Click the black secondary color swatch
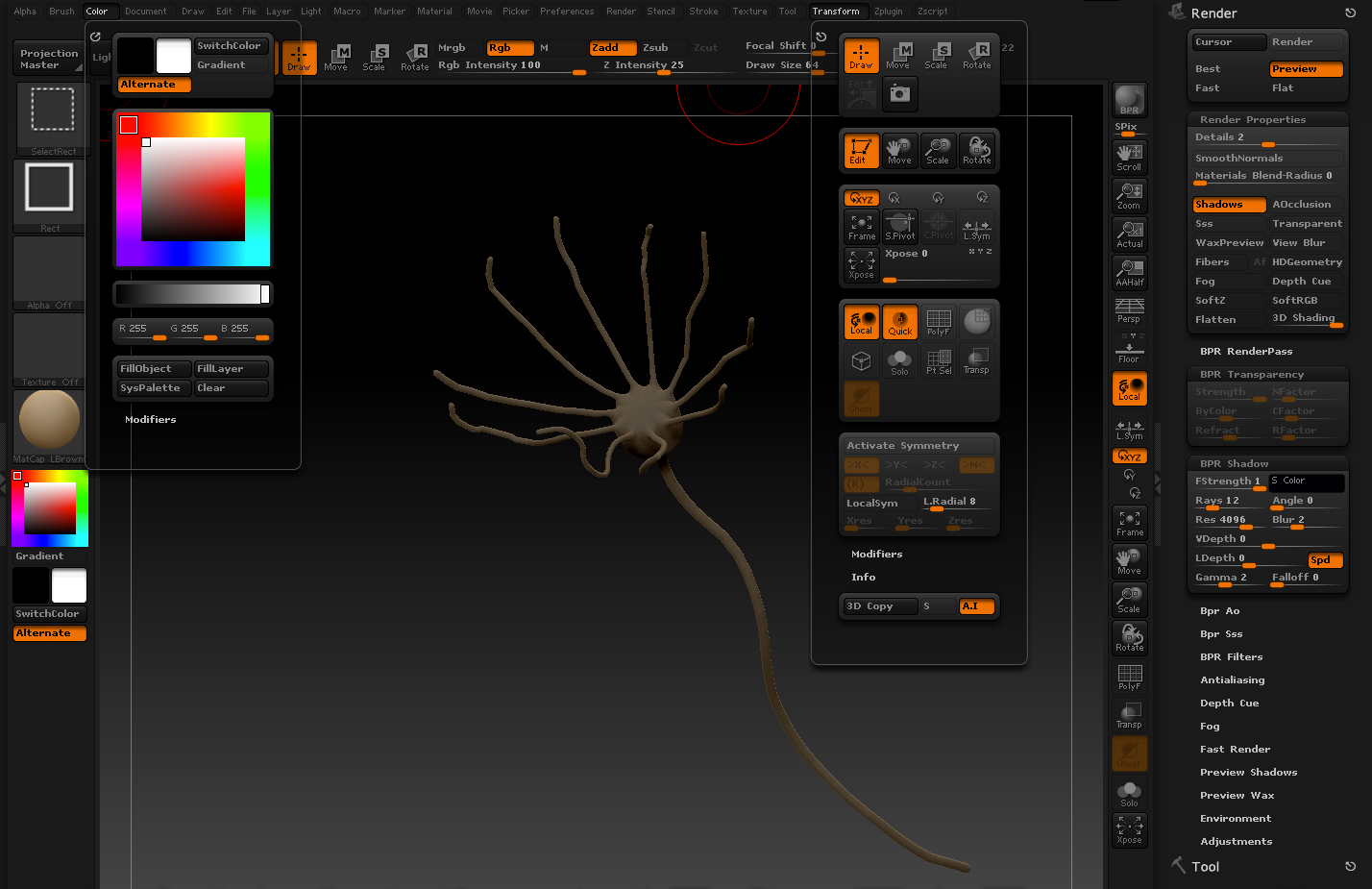The image size is (1372, 889). click(135, 56)
